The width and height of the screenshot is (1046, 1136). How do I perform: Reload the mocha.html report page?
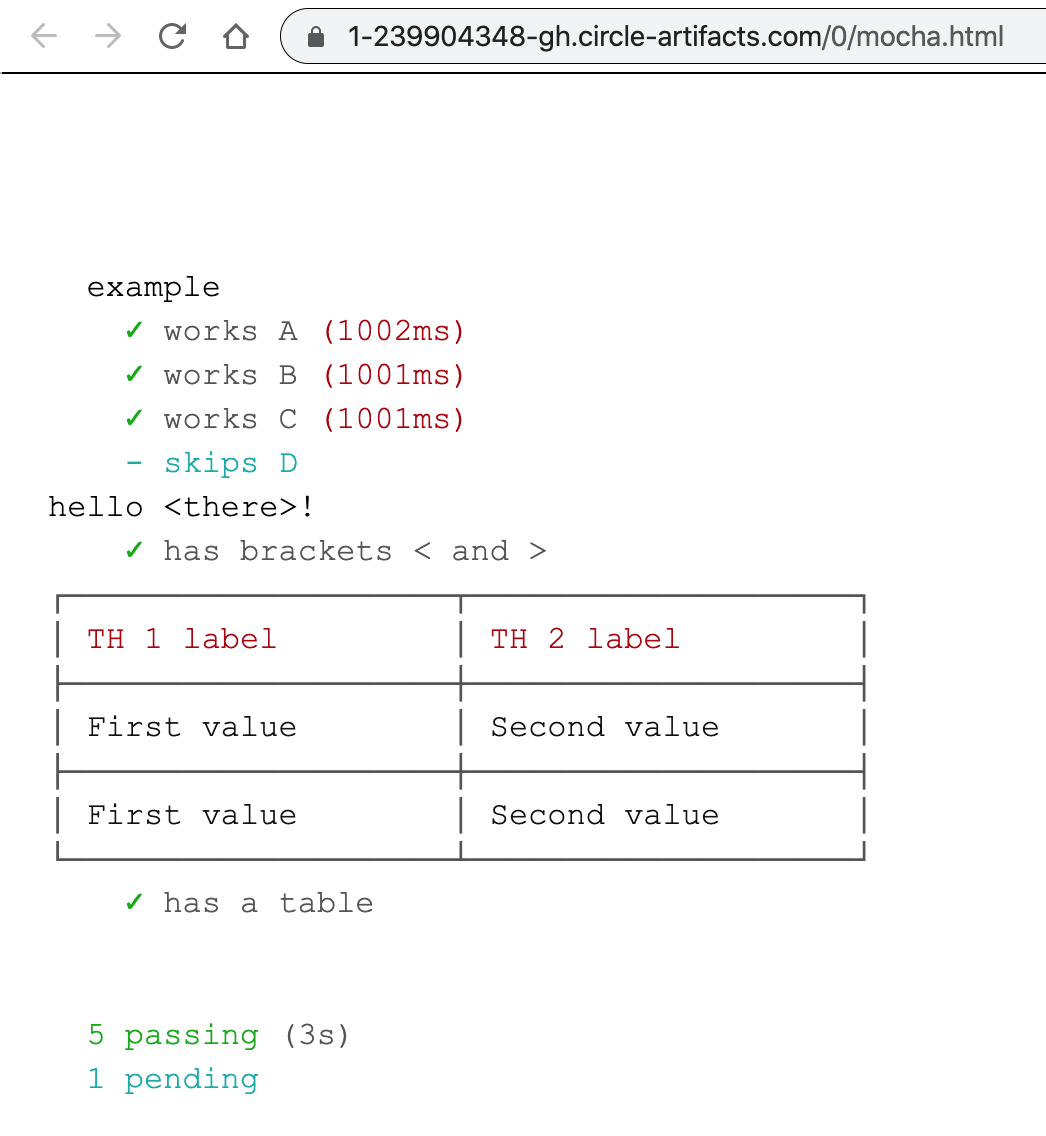172,36
